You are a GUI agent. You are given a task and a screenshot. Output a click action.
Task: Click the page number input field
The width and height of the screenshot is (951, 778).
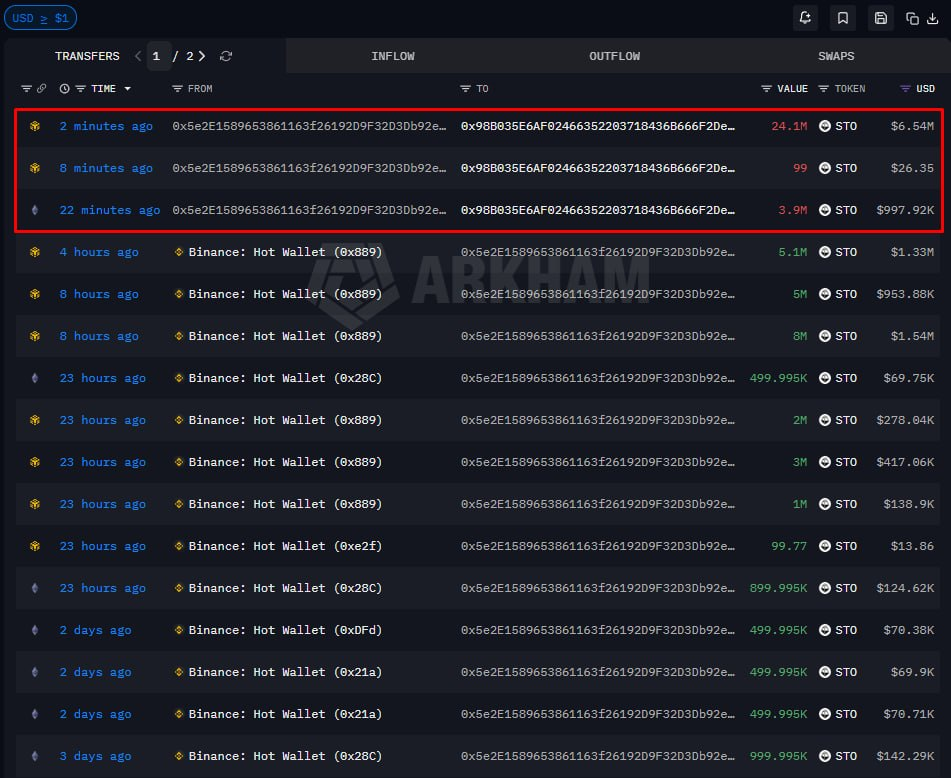[157, 56]
